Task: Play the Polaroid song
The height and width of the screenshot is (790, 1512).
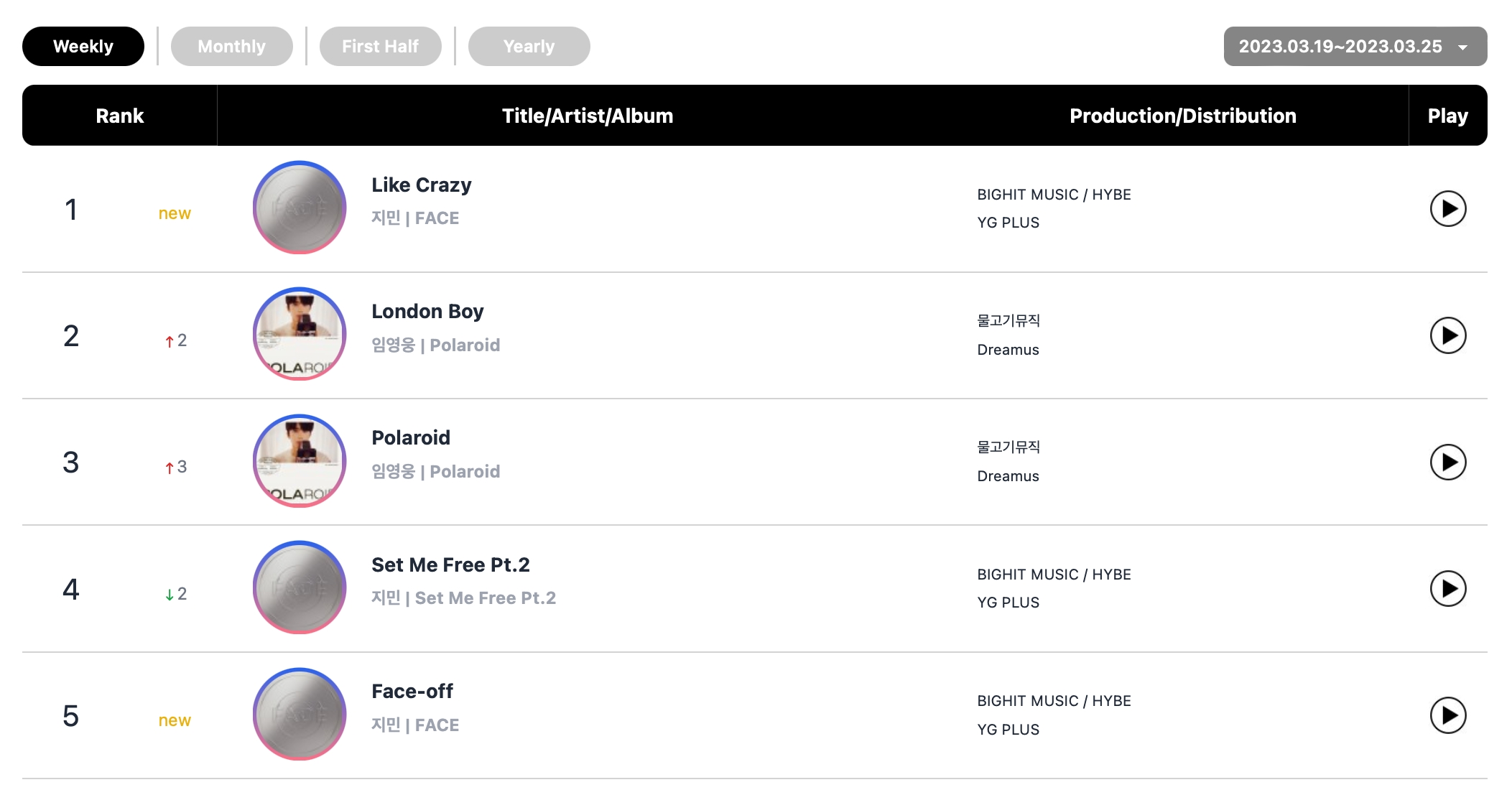Action: pyautogui.click(x=1447, y=462)
